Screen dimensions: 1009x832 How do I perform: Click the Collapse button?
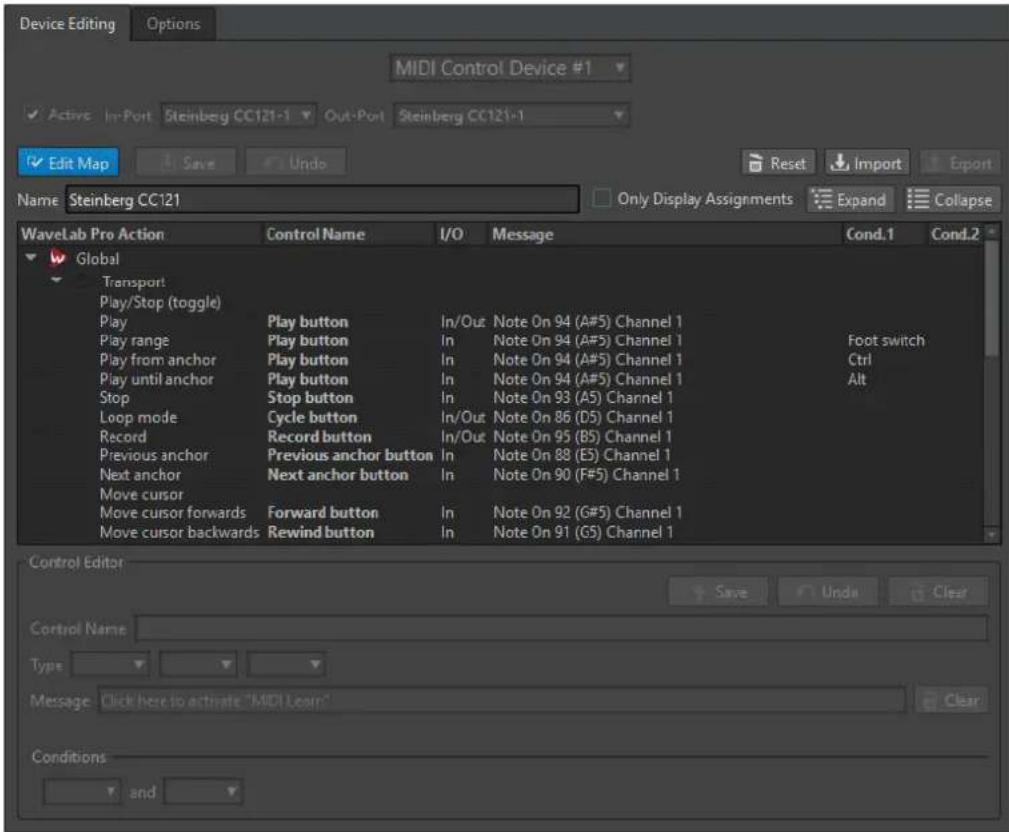pos(953,199)
